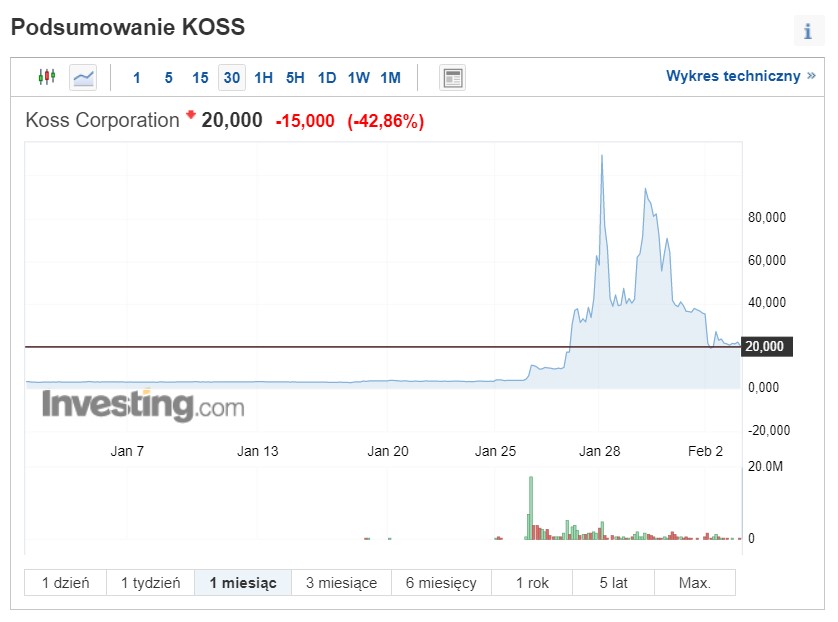Switch interval to 1M
838x622 pixels.
[x=390, y=78]
